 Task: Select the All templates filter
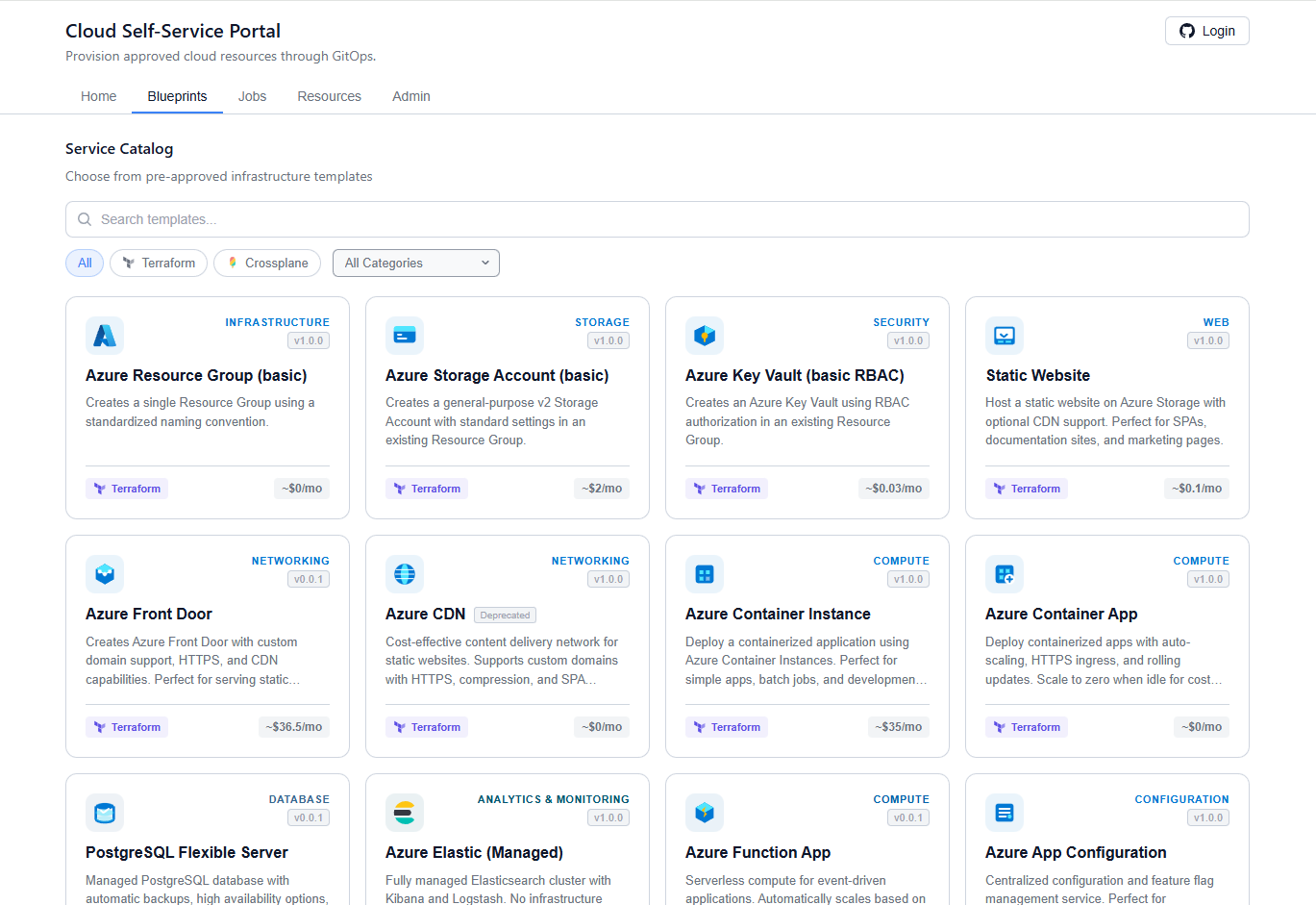point(84,263)
